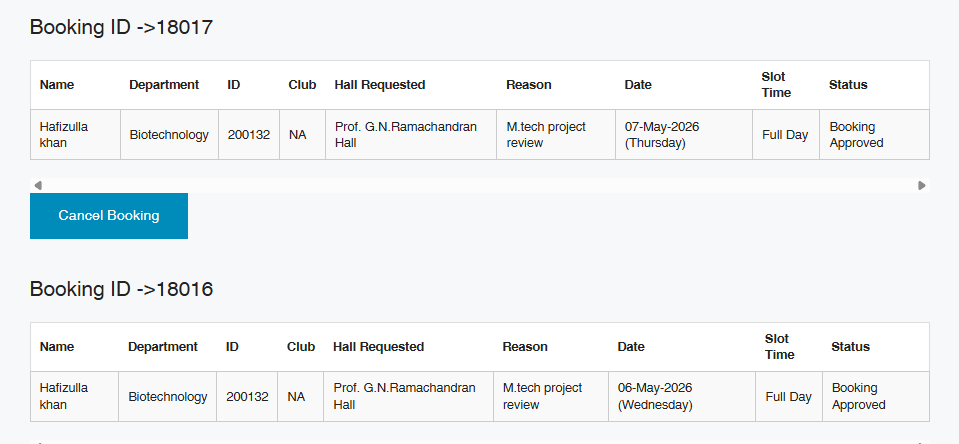Click the Department column header in booking 18016

[163, 347]
